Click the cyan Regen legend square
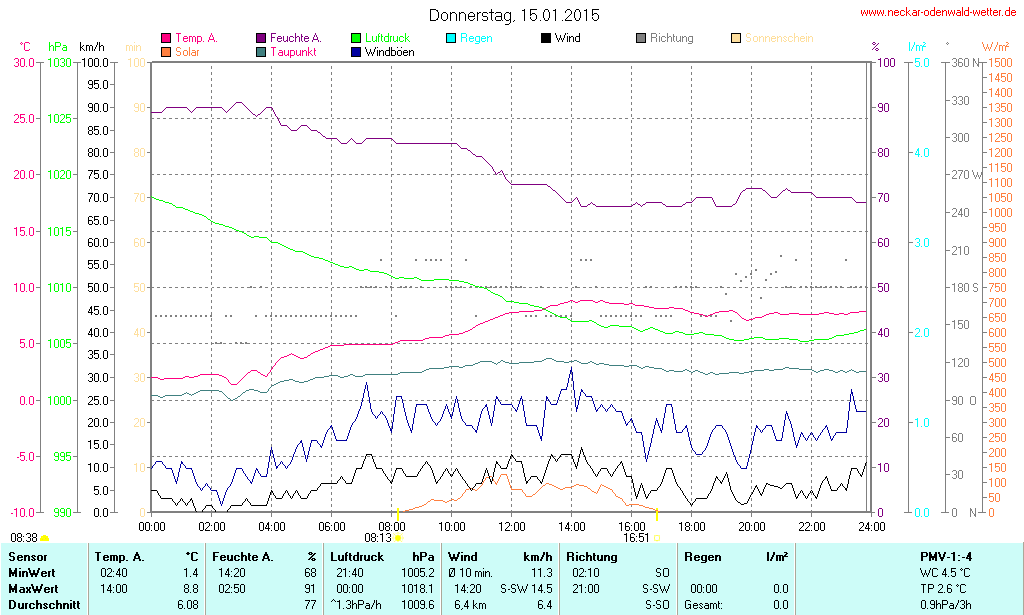Screen dimensions: 1024x615 [x=451, y=38]
